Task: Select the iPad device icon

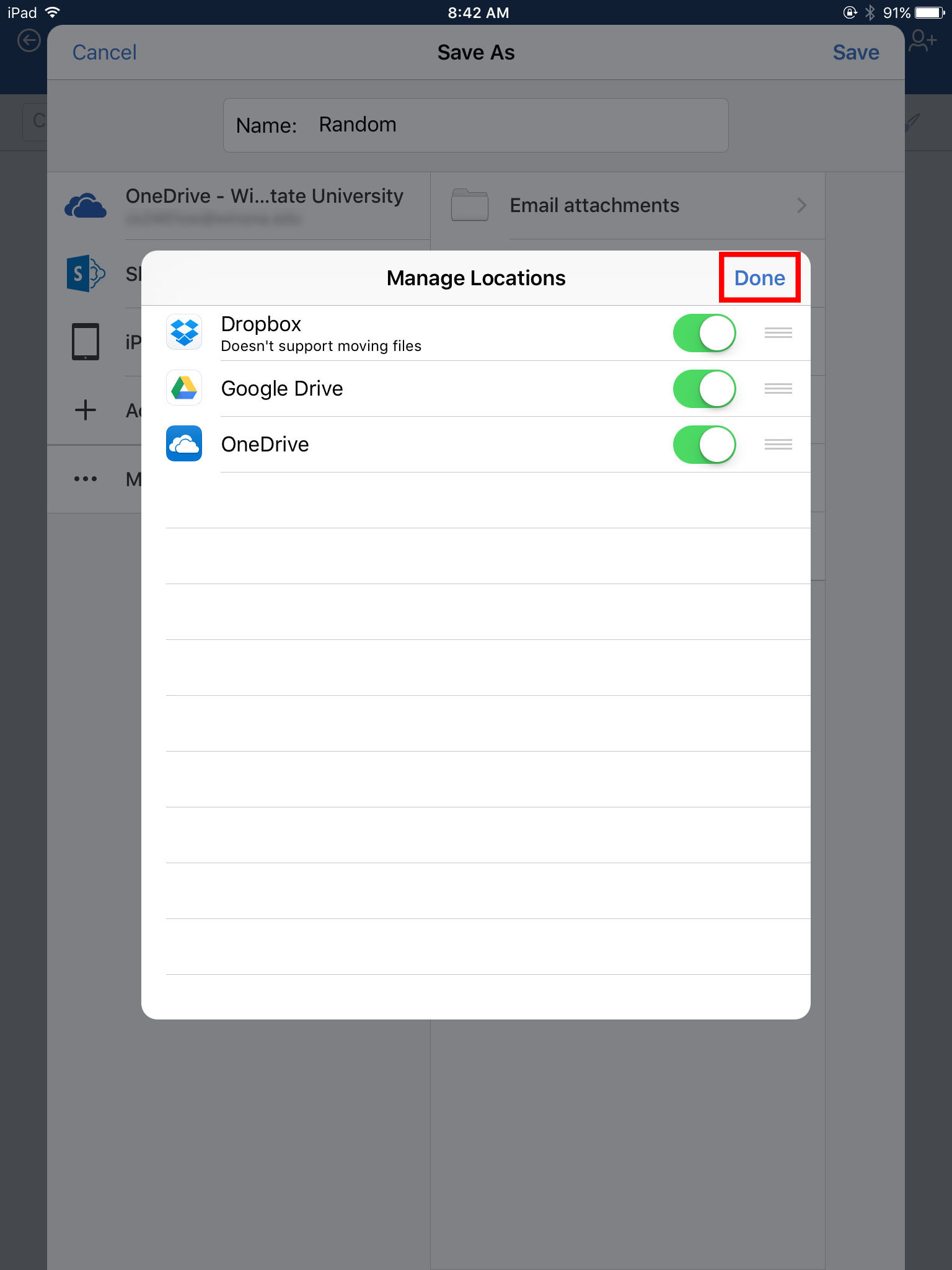Action: [x=85, y=341]
